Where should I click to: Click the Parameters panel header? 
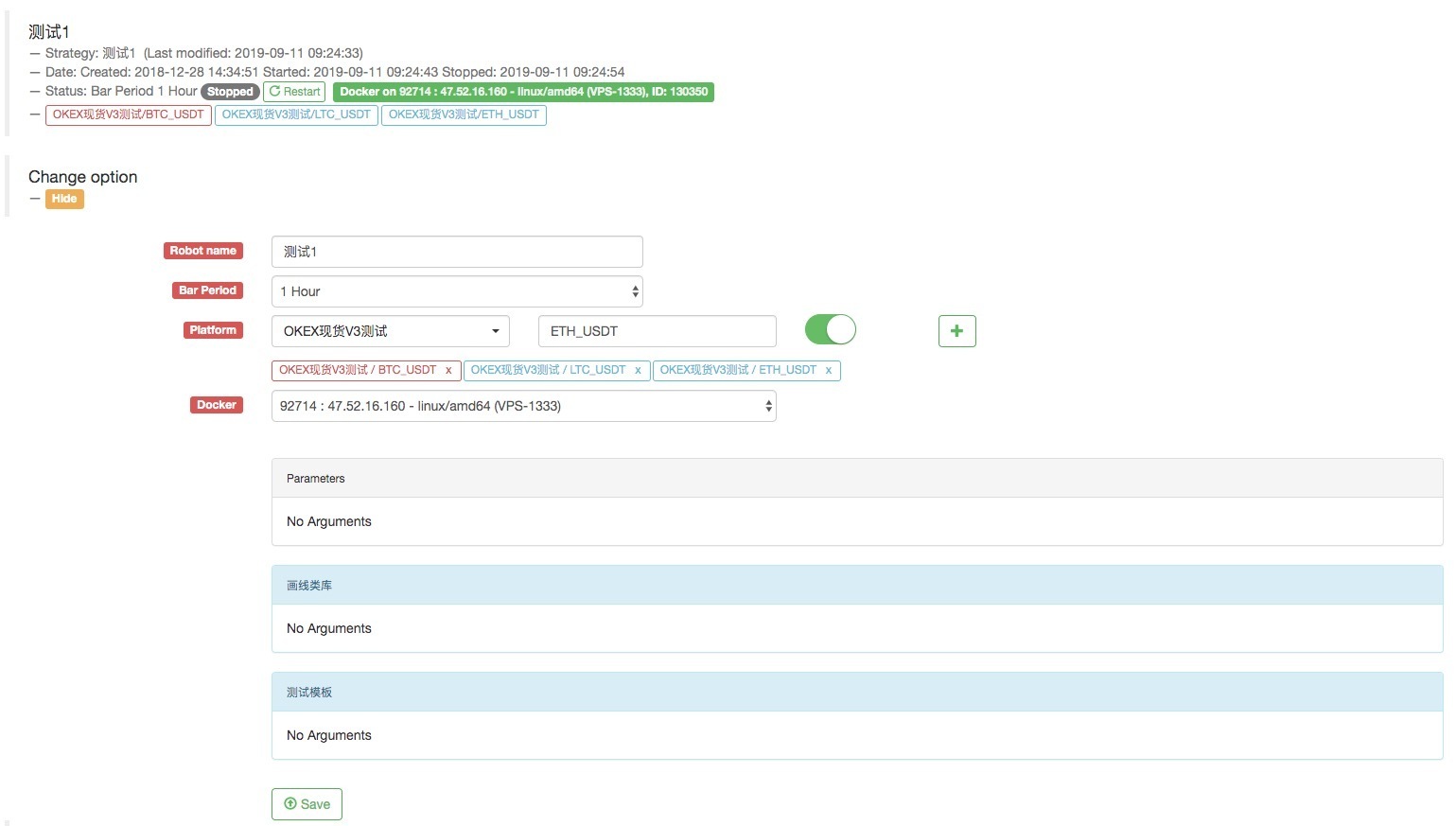click(x=857, y=479)
